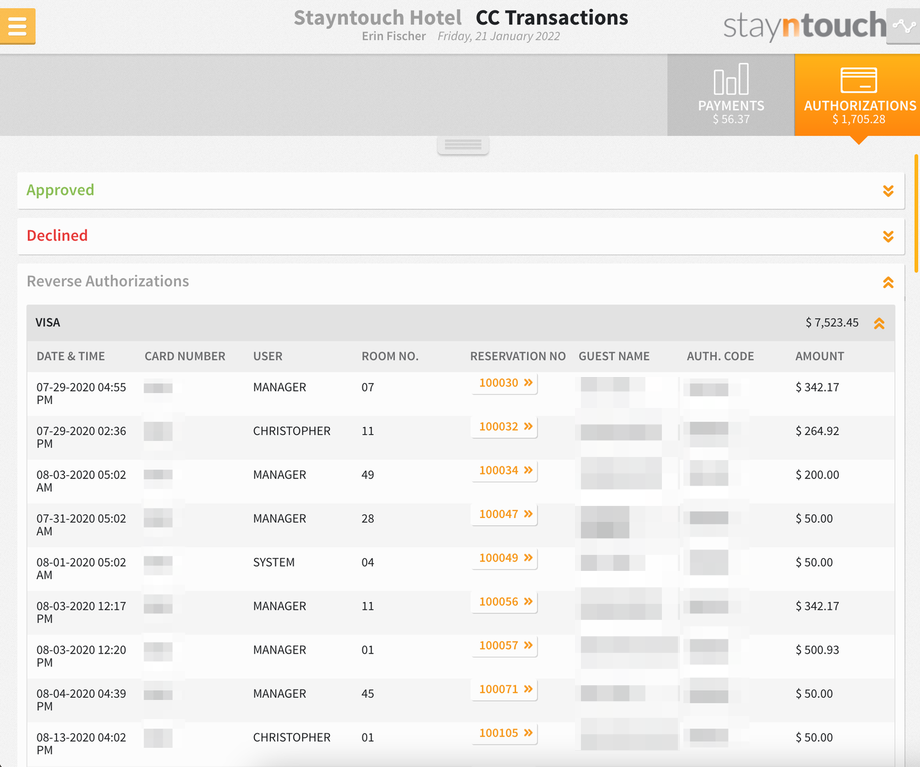Click the $ 500.93 amount
This screenshot has height=767, width=920.
pyautogui.click(x=817, y=650)
